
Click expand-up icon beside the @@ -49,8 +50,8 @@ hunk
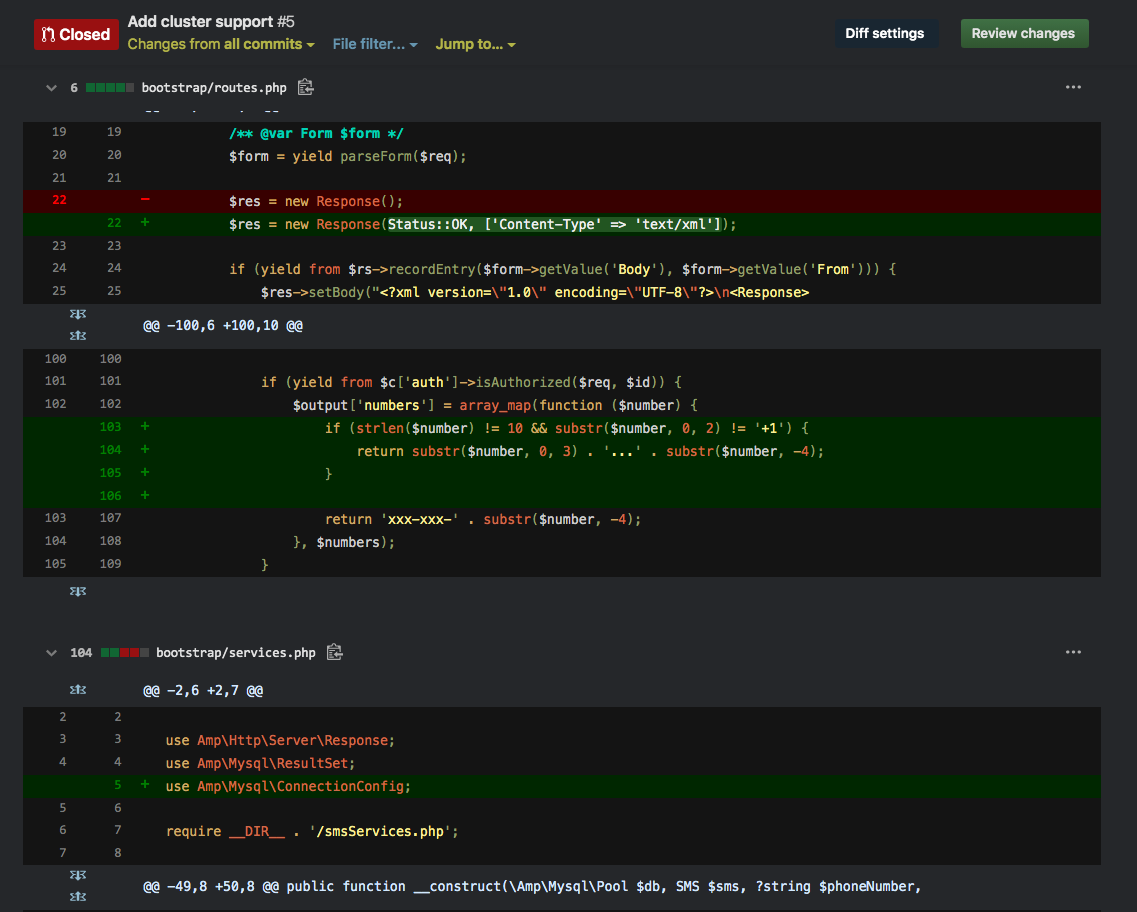coord(78,897)
